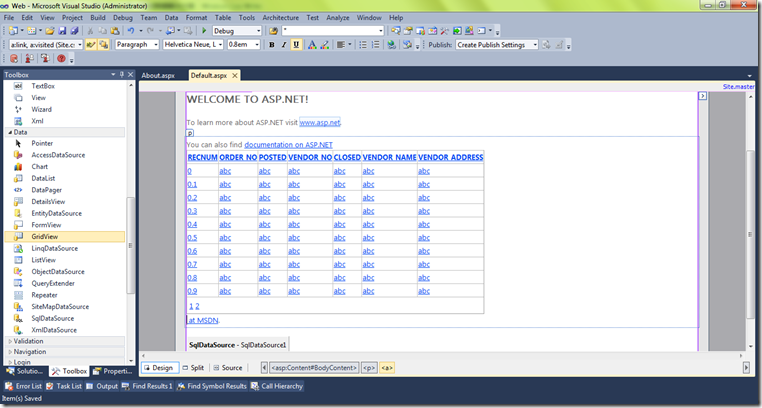Image resolution: width=762 pixels, height=408 pixels.
Task: Click the content placeholder smart tag arrow
Action: click(x=702, y=96)
